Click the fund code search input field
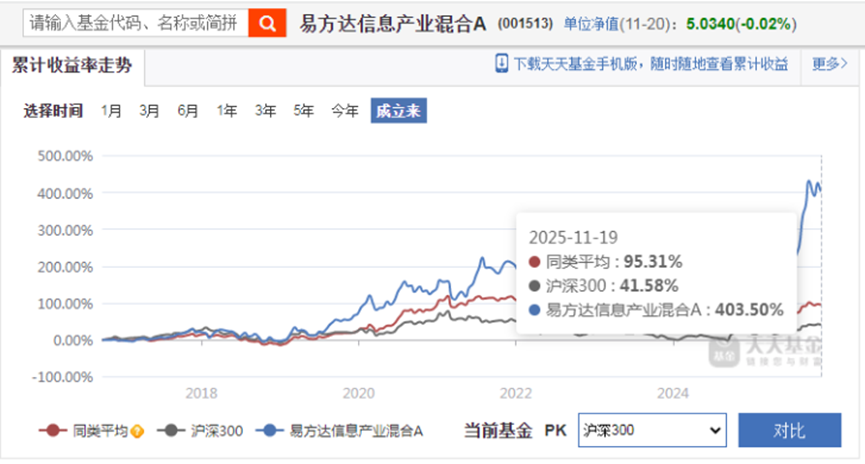865x464 pixels. coord(136,23)
